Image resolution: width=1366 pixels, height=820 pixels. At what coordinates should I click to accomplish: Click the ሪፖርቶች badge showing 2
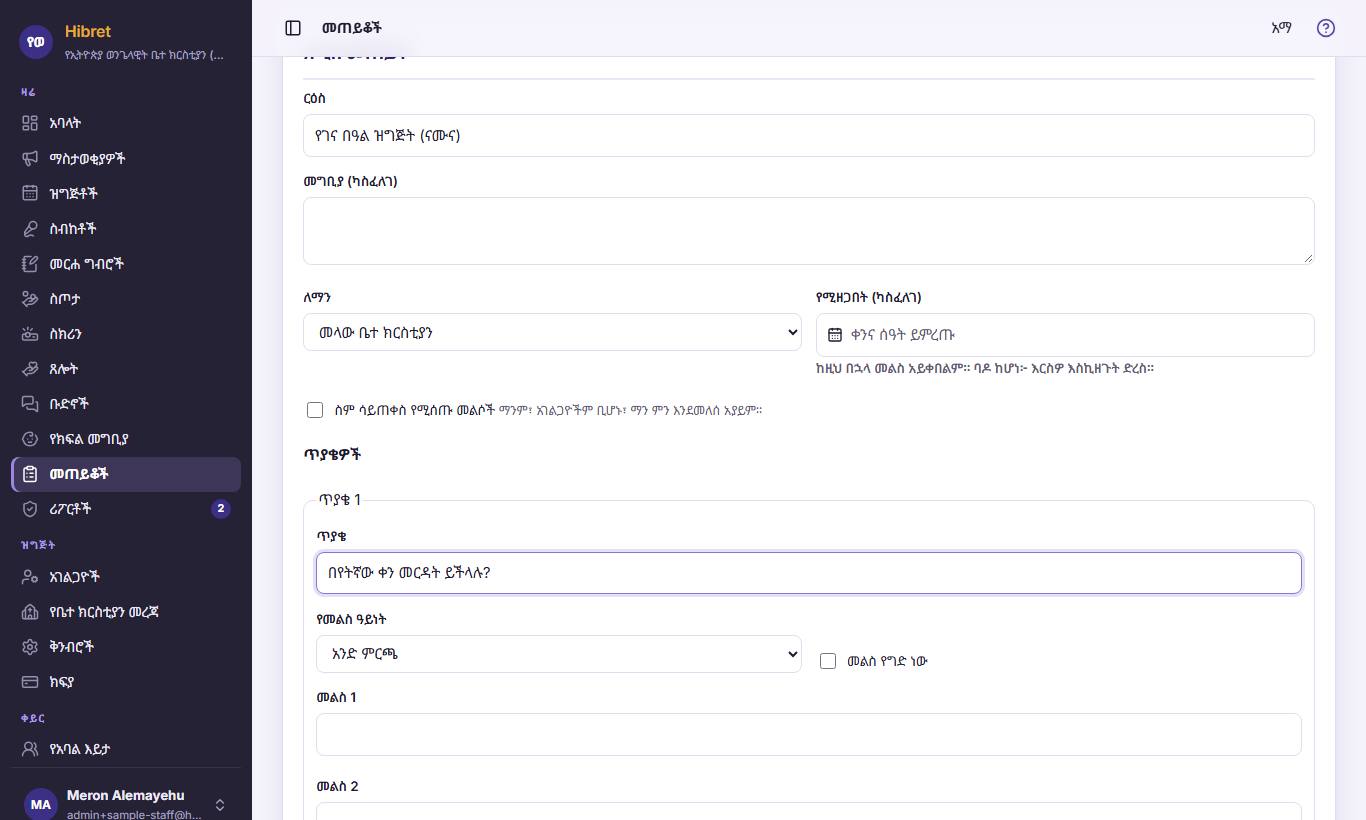(x=221, y=509)
